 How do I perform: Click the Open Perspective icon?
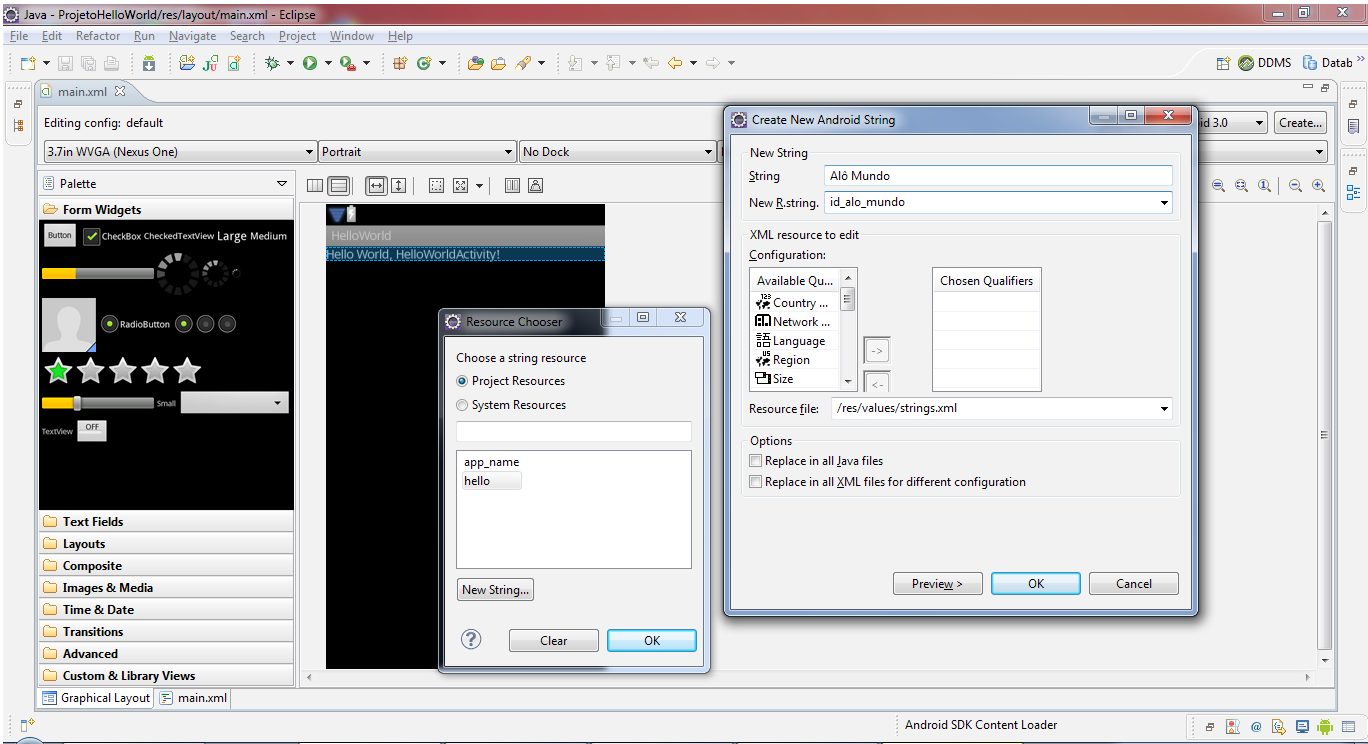tap(1223, 63)
